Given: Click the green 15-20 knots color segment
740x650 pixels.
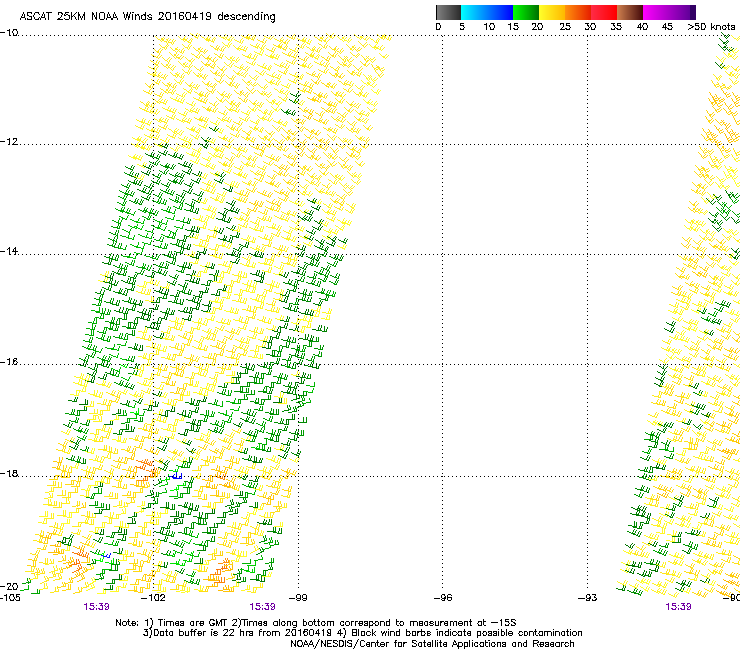Looking at the screenshot, I should [526, 12].
